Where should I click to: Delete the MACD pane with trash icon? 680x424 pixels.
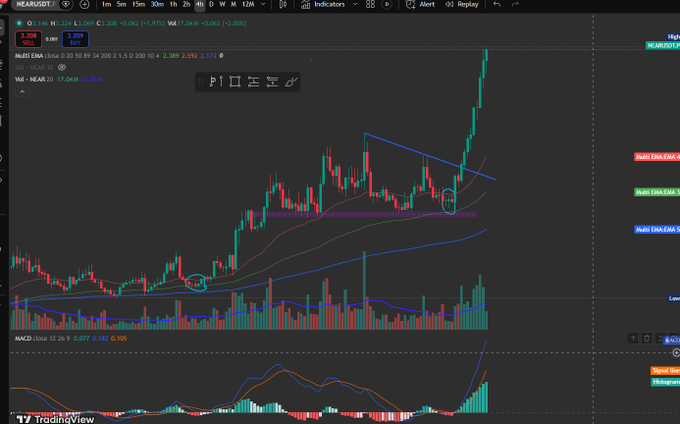pyautogui.click(x=647, y=338)
